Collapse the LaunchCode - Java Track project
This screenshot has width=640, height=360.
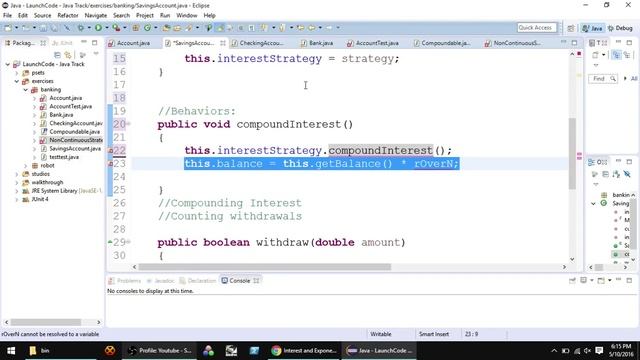click(8, 64)
